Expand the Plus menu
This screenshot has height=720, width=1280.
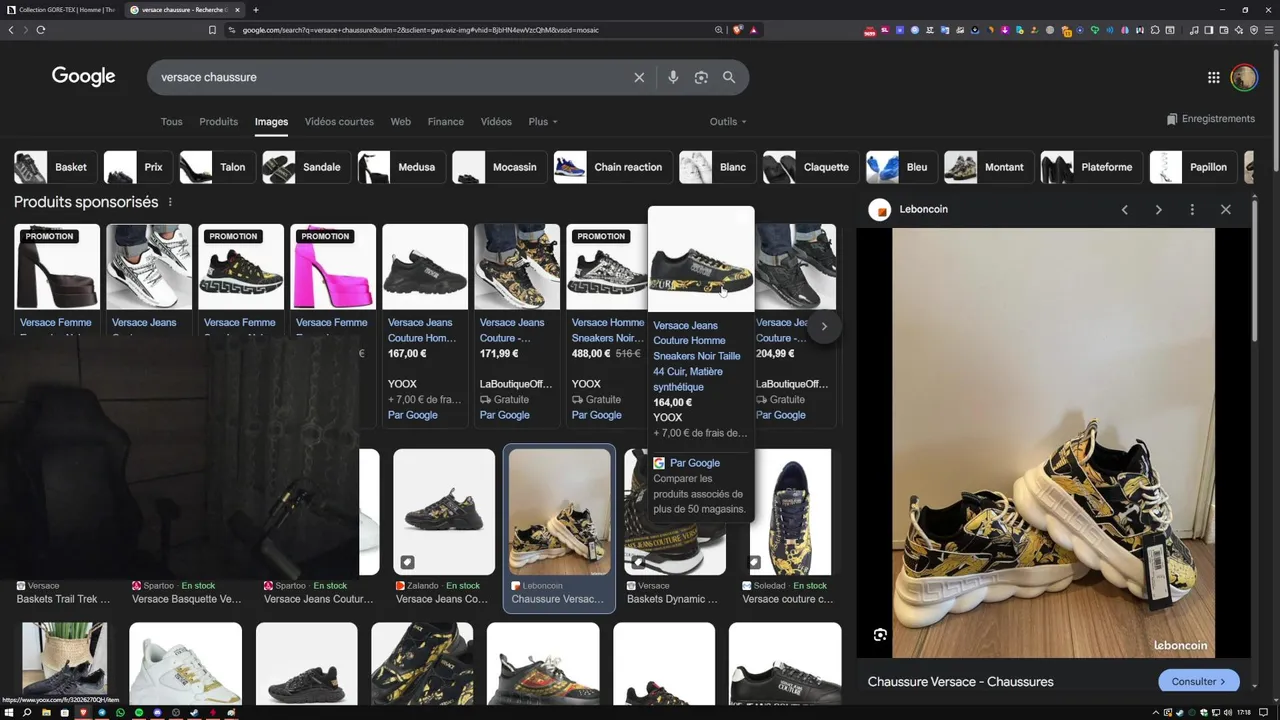tap(543, 122)
